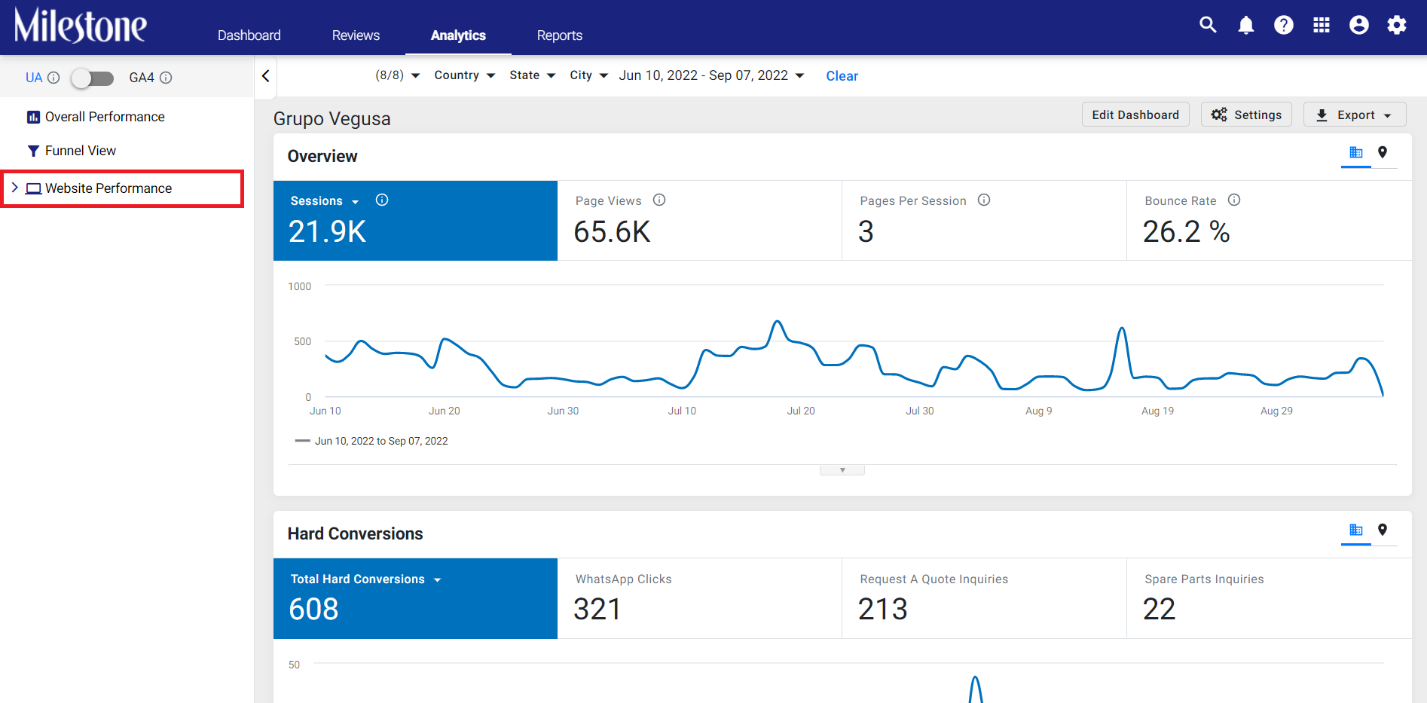This screenshot has width=1427, height=703.
Task: Click the help question mark icon
Action: pyautogui.click(x=1284, y=26)
